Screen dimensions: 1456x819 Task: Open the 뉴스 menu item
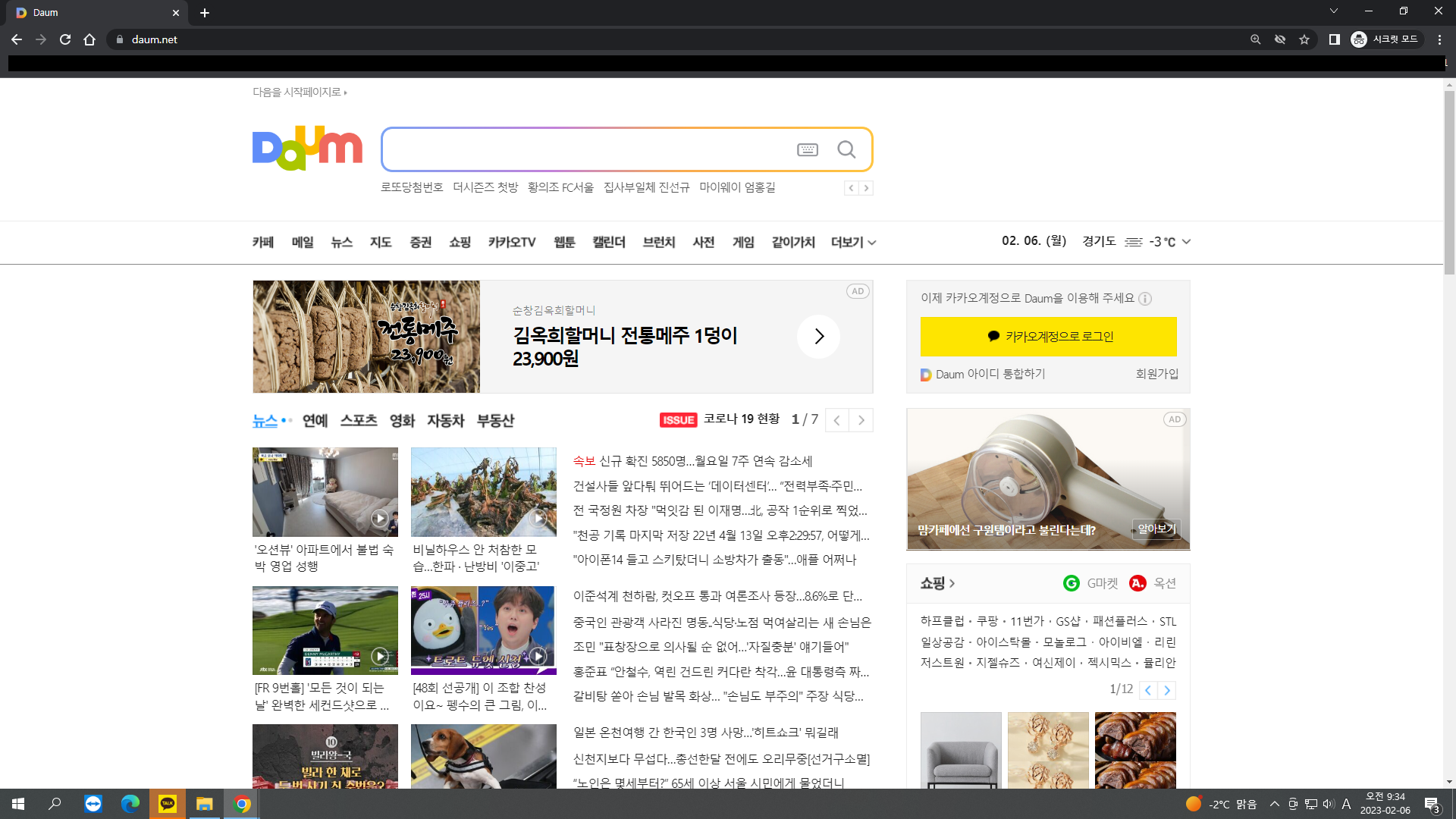click(x=342, y=243)
